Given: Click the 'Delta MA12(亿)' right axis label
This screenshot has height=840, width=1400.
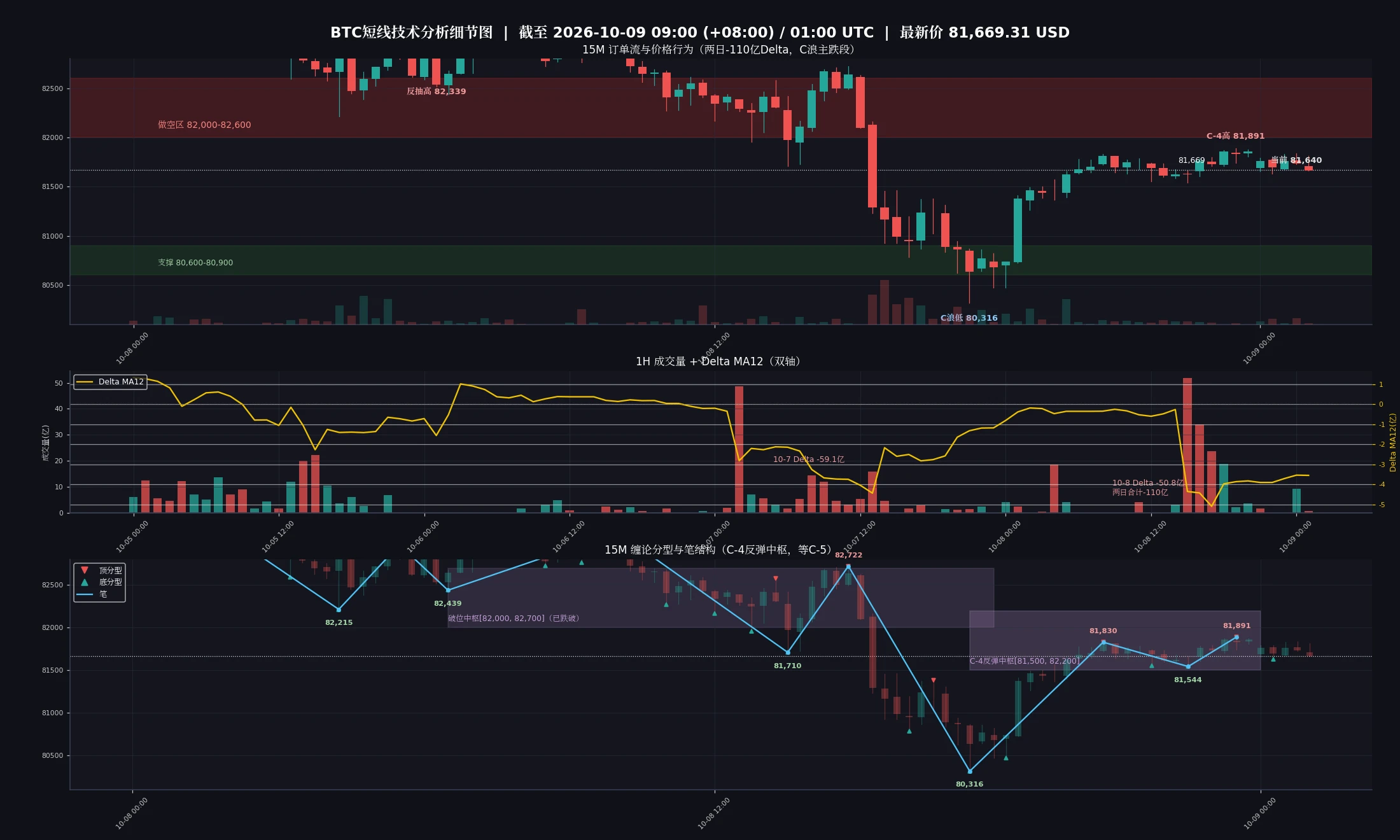Looking at the screenshot, I should coord(1392,442).
